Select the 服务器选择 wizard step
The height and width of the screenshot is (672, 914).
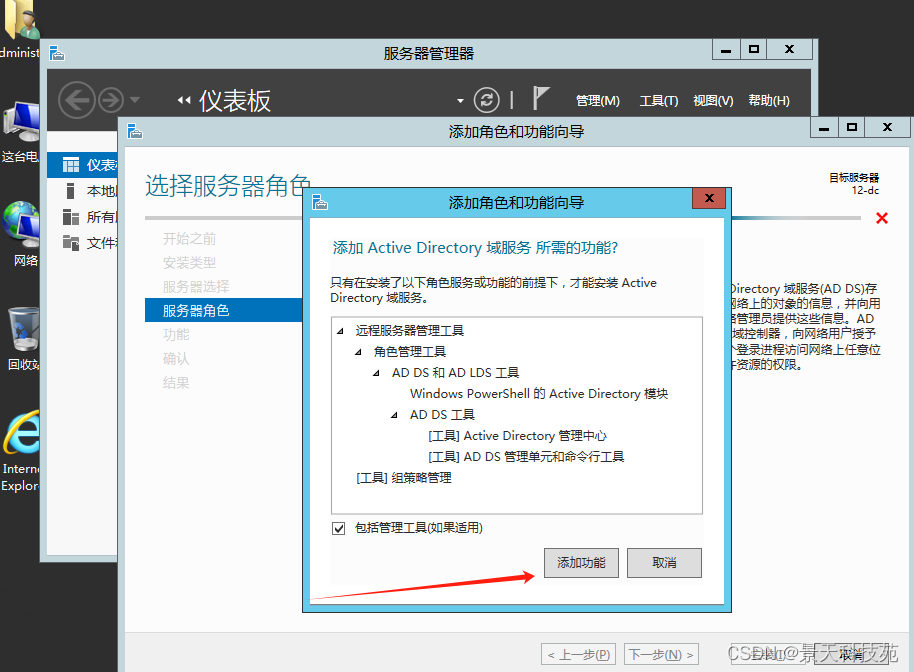click(x=196, y=287)
